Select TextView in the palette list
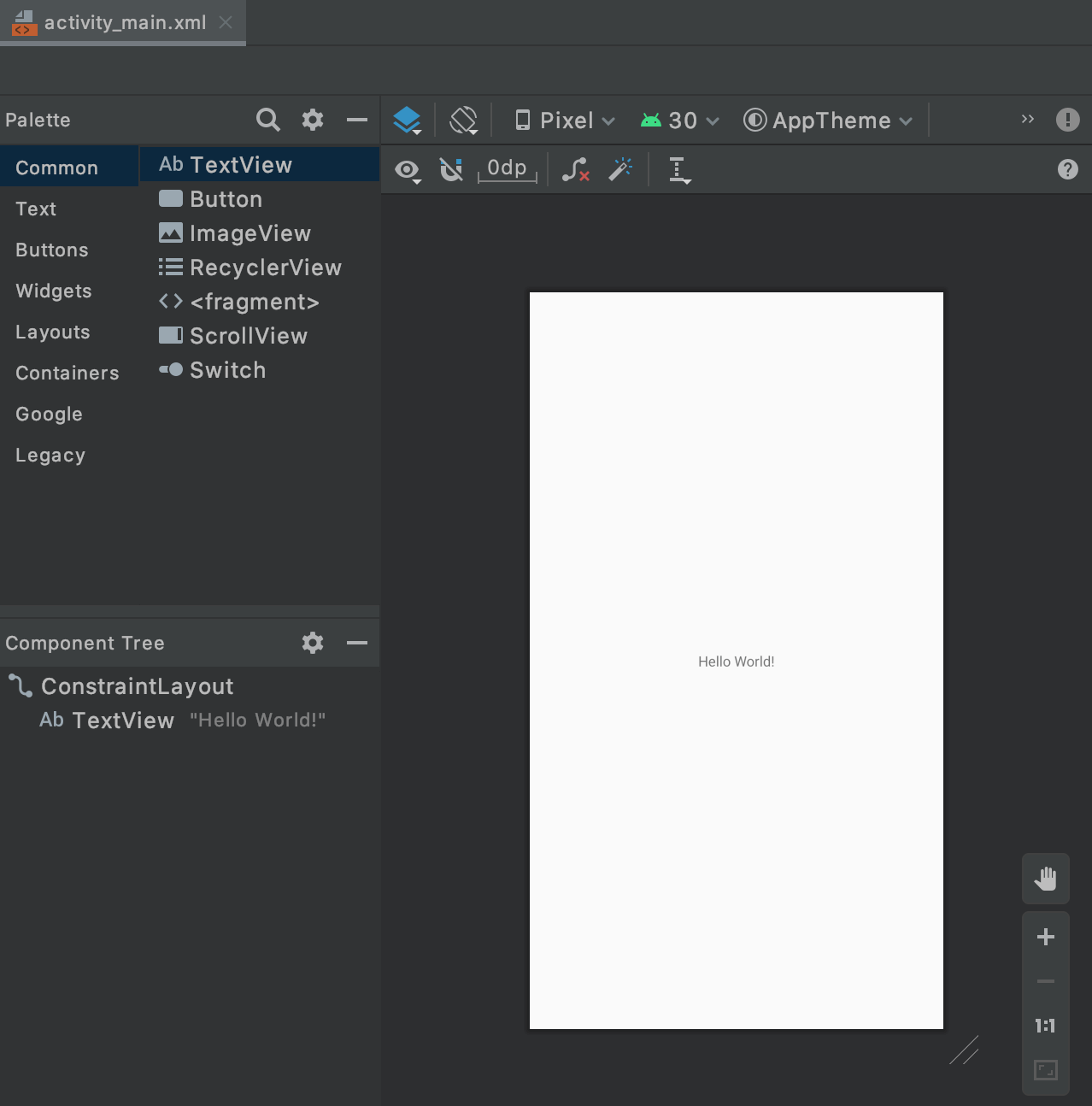Image resolution: width=1092 pixels, height=1106 pixels. [x=260, y=164]
